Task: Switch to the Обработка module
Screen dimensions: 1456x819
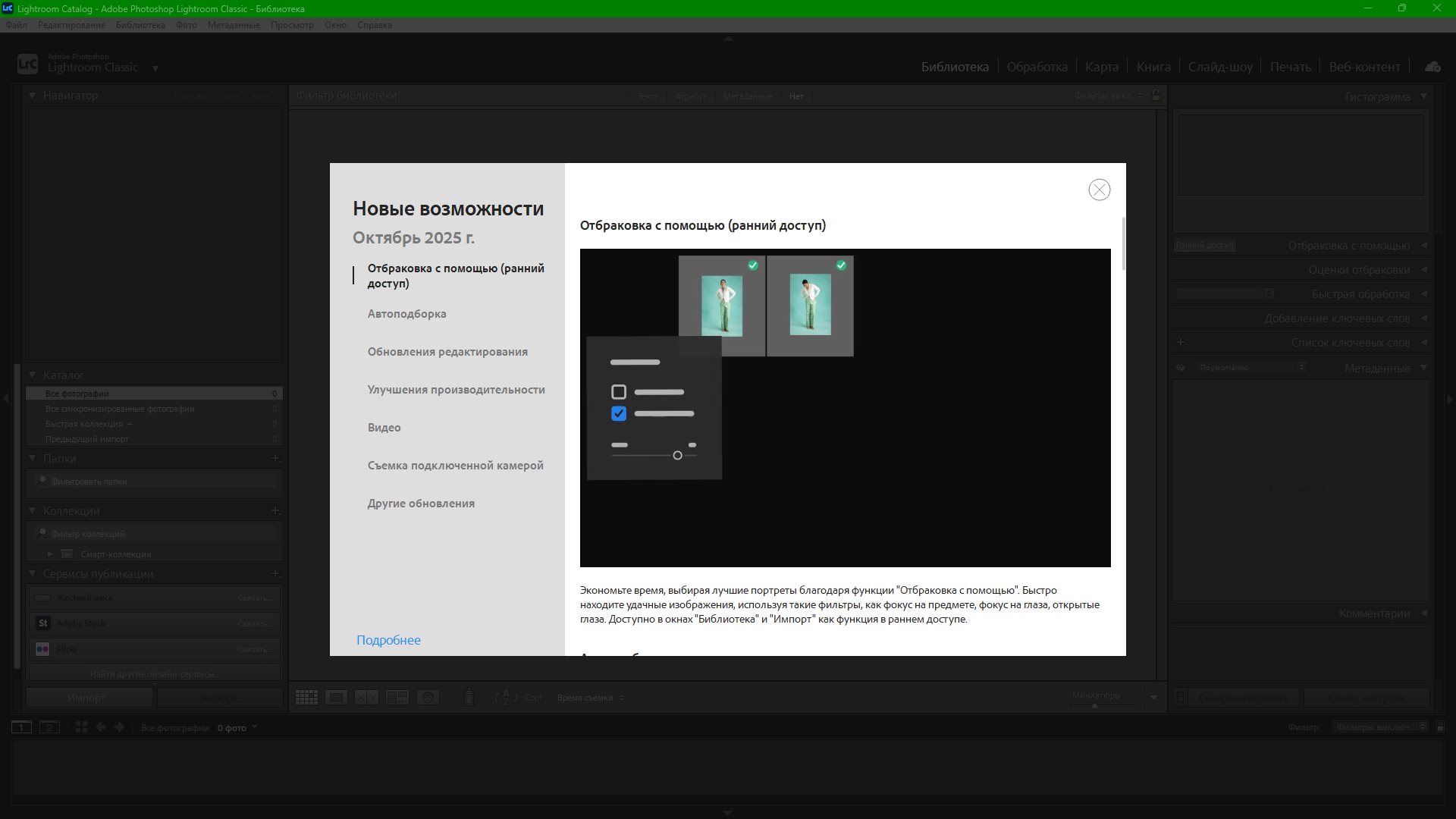Action: coord(1037,67)
